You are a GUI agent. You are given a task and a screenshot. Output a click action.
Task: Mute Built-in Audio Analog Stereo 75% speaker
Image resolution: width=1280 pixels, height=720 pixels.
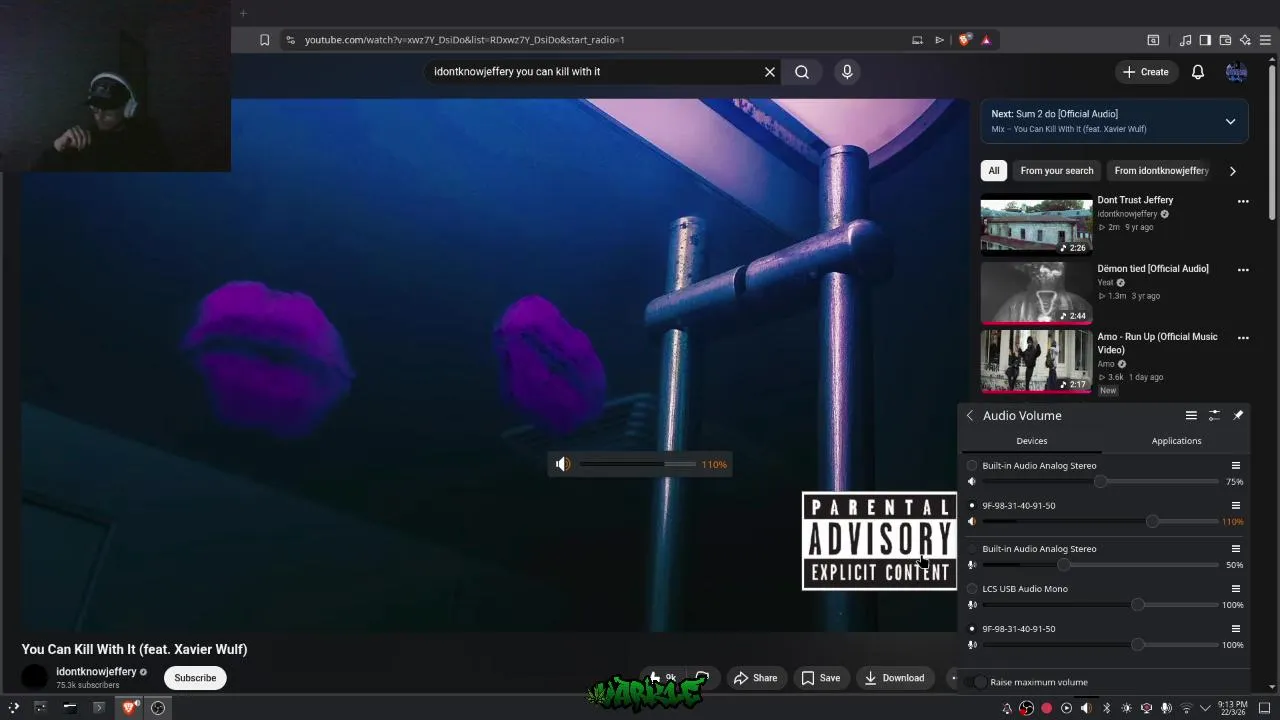(x=971, y=482)
